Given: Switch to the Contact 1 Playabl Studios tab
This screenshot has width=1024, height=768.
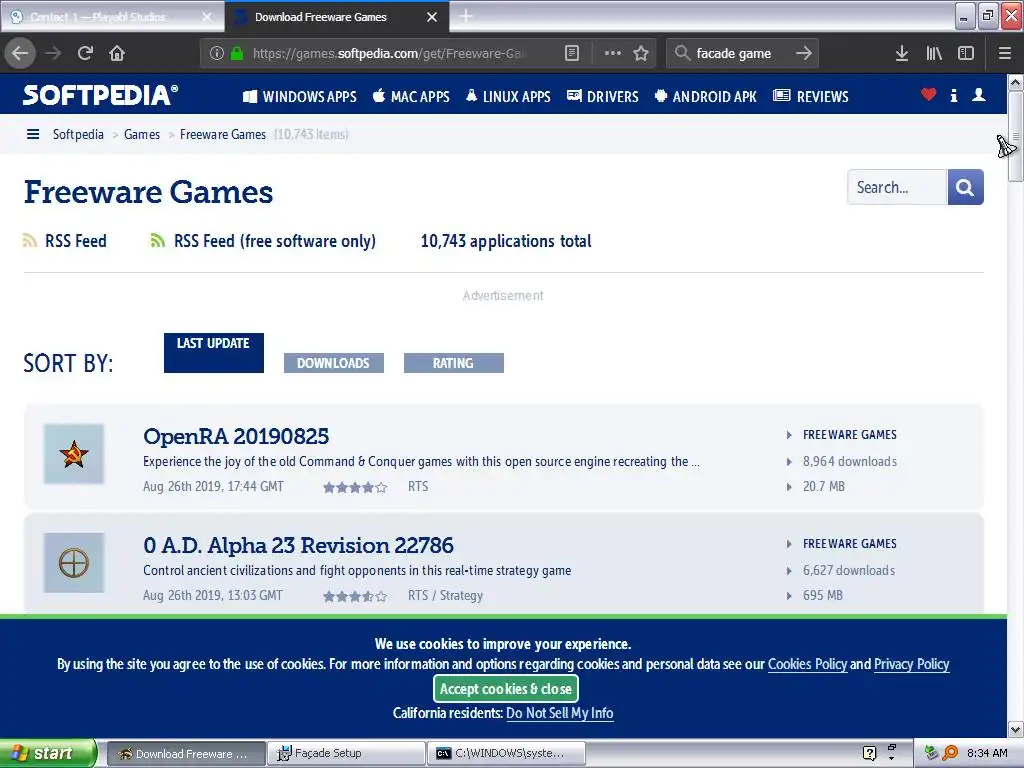Looking at the screenshot, I should click(x=112, y=17).
